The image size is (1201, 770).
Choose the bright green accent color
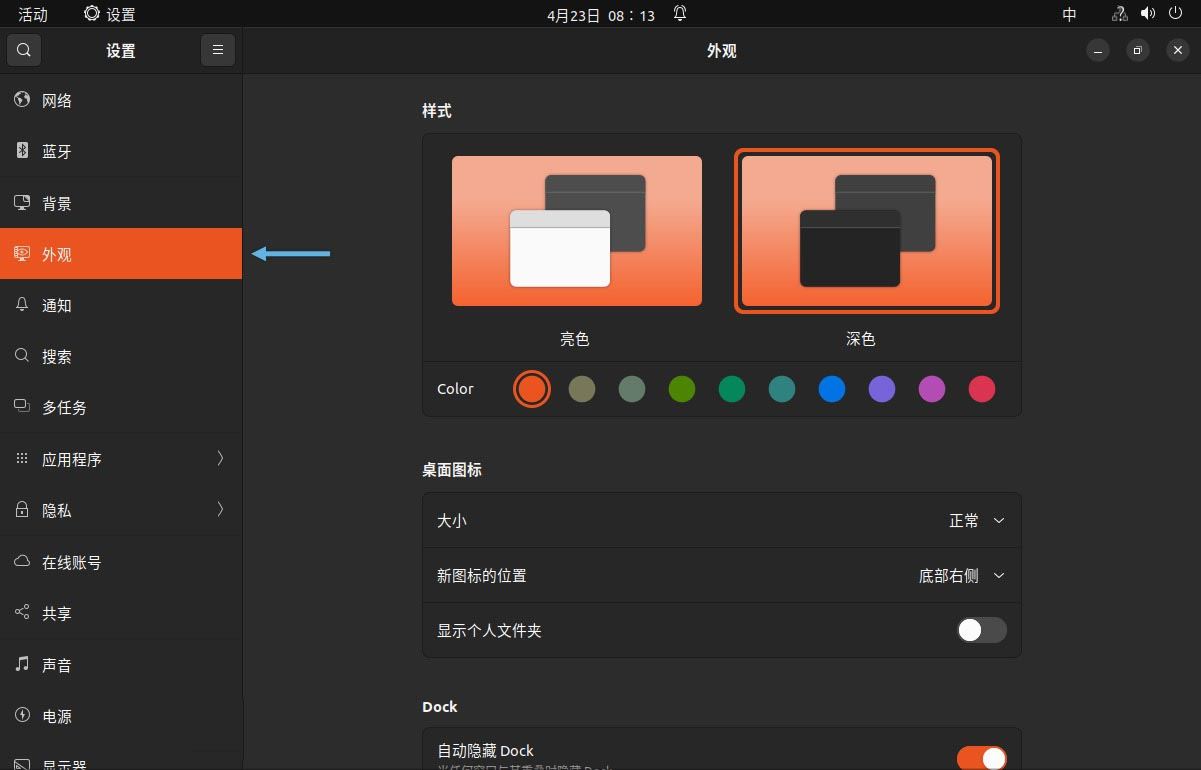click(x=682, y=389)
